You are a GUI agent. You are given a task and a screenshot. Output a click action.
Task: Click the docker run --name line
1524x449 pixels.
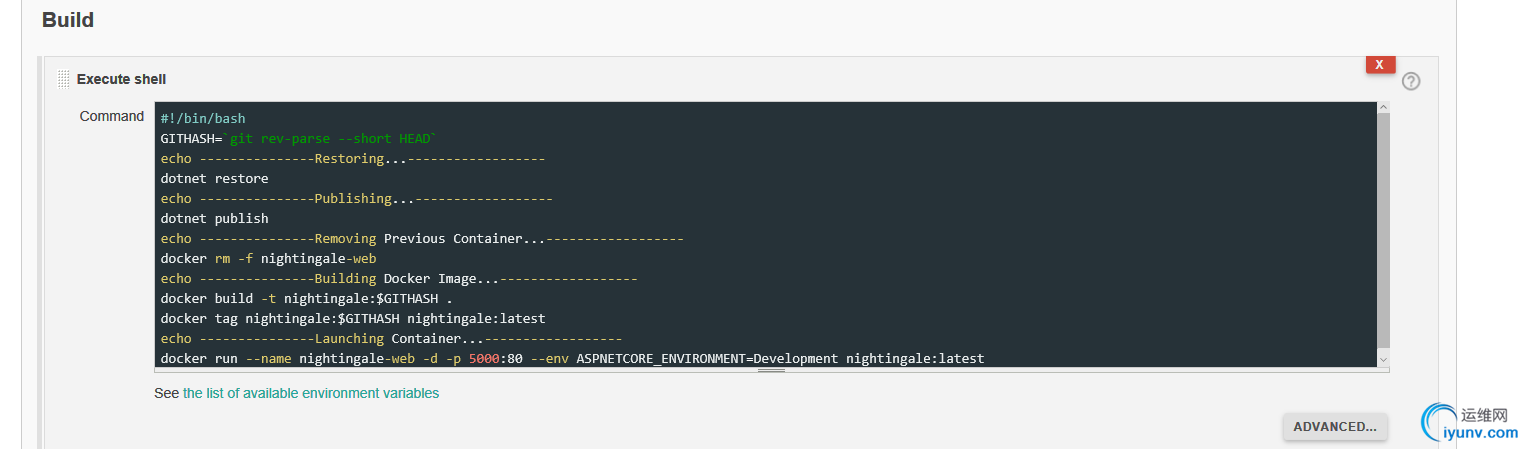tap(572, 359)
